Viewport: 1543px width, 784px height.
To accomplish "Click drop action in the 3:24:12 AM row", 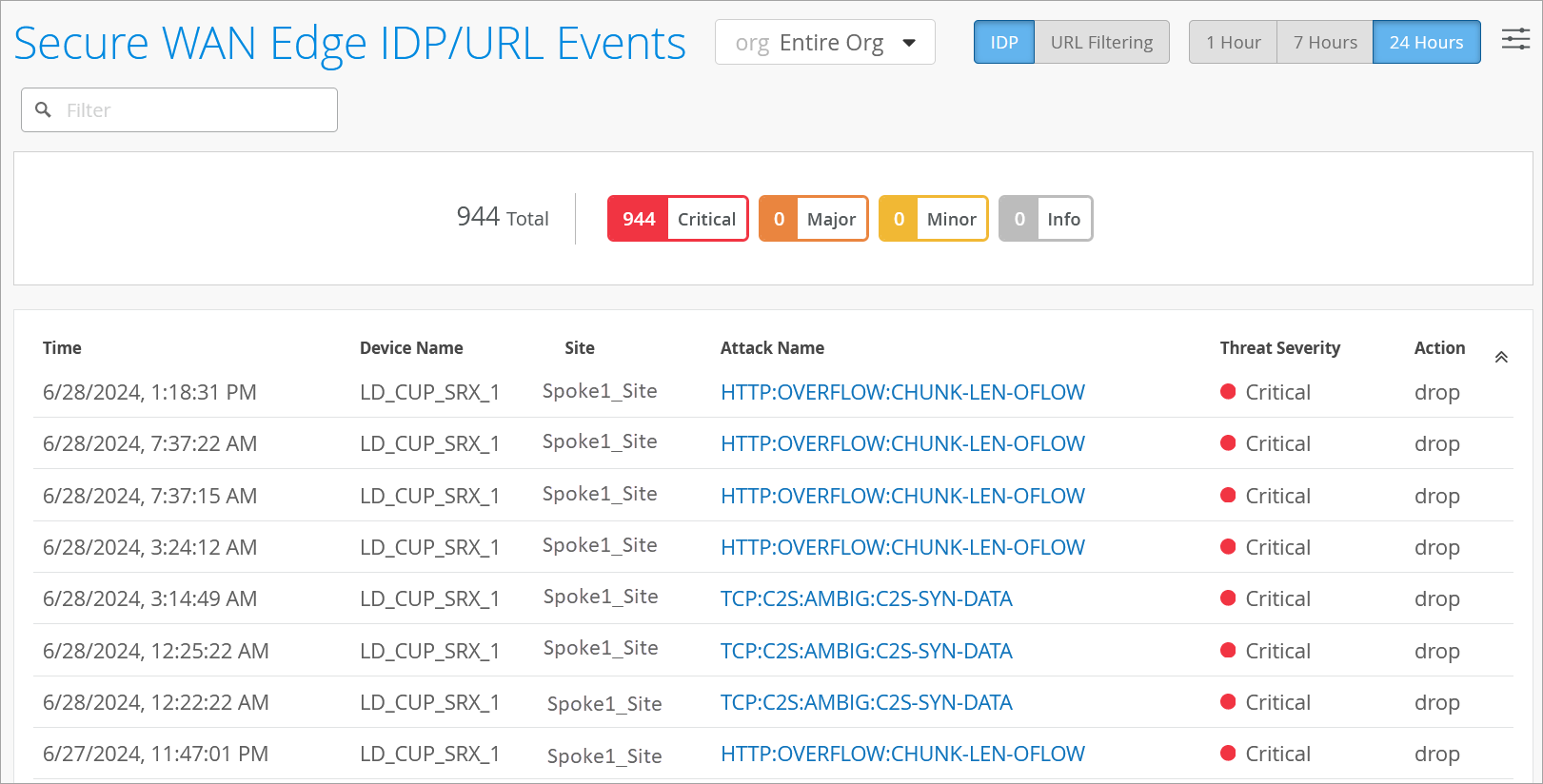I will pos(1437,547).
